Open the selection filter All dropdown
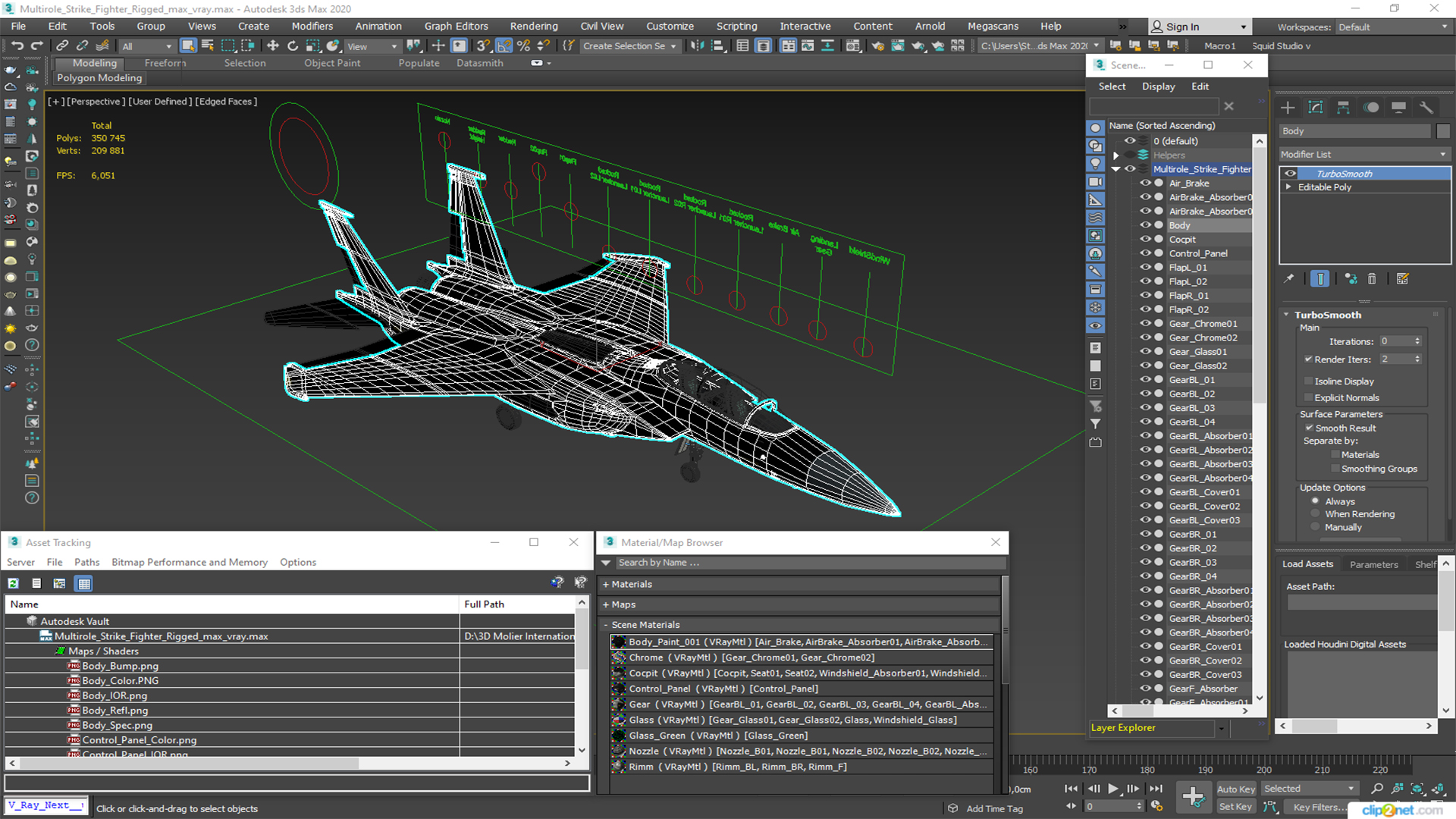The image size is (1456, 819). pyautogui.click(x=147, y=46)
